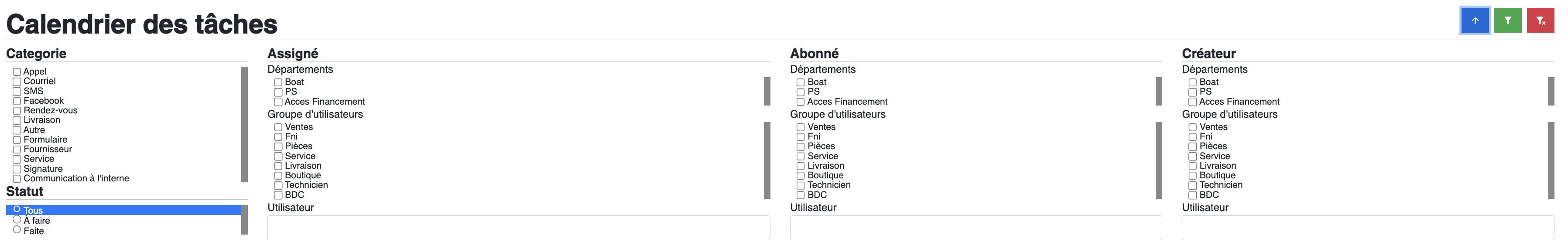Clear filters with the red funnel button
This screenshot has width=1568, height=252.
(x=1541, y=20)
